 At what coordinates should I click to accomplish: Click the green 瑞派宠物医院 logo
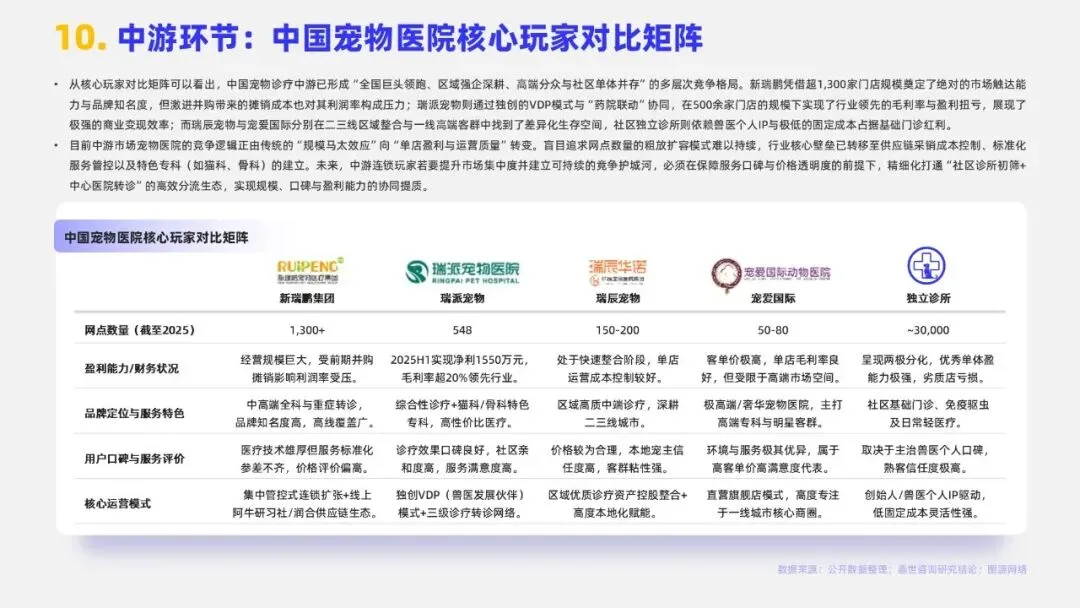(462, 272)
